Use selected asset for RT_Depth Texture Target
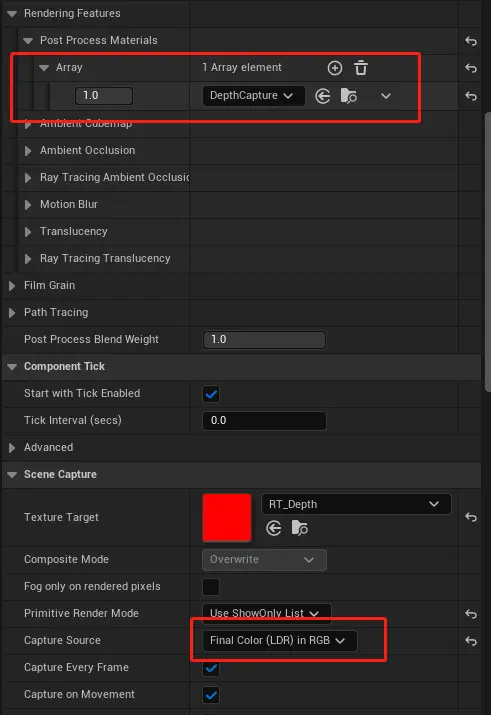 tap(274, 528)
